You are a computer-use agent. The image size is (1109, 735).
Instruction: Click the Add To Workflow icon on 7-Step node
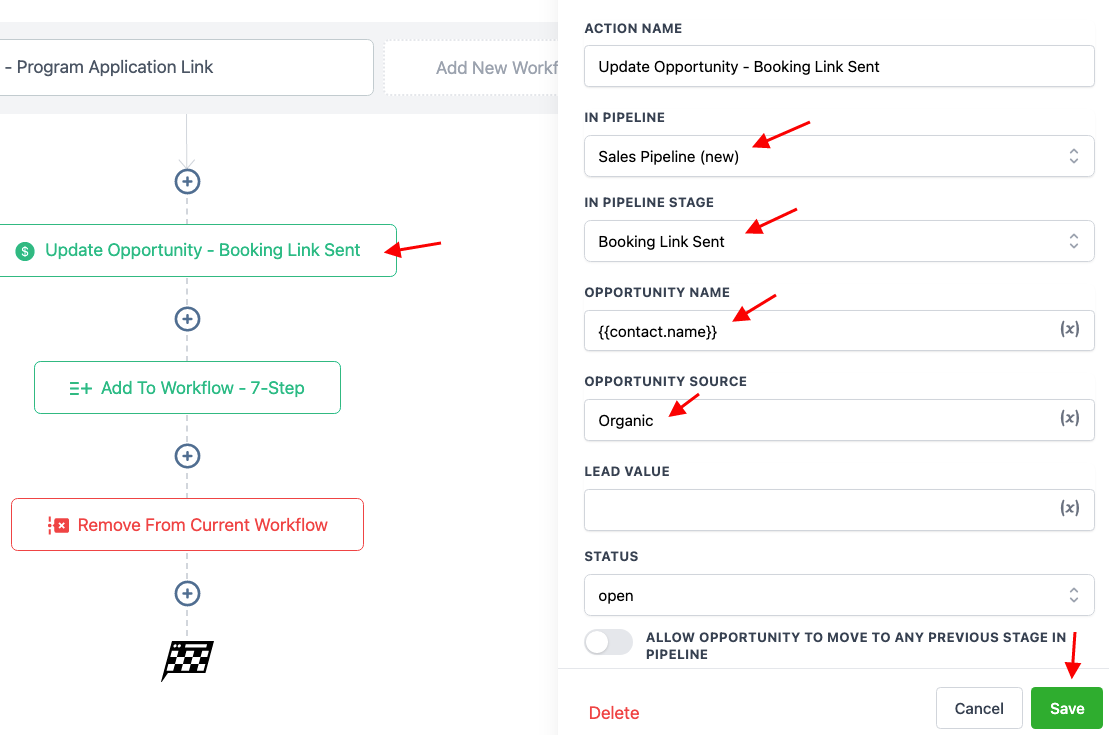click(81, 387)
